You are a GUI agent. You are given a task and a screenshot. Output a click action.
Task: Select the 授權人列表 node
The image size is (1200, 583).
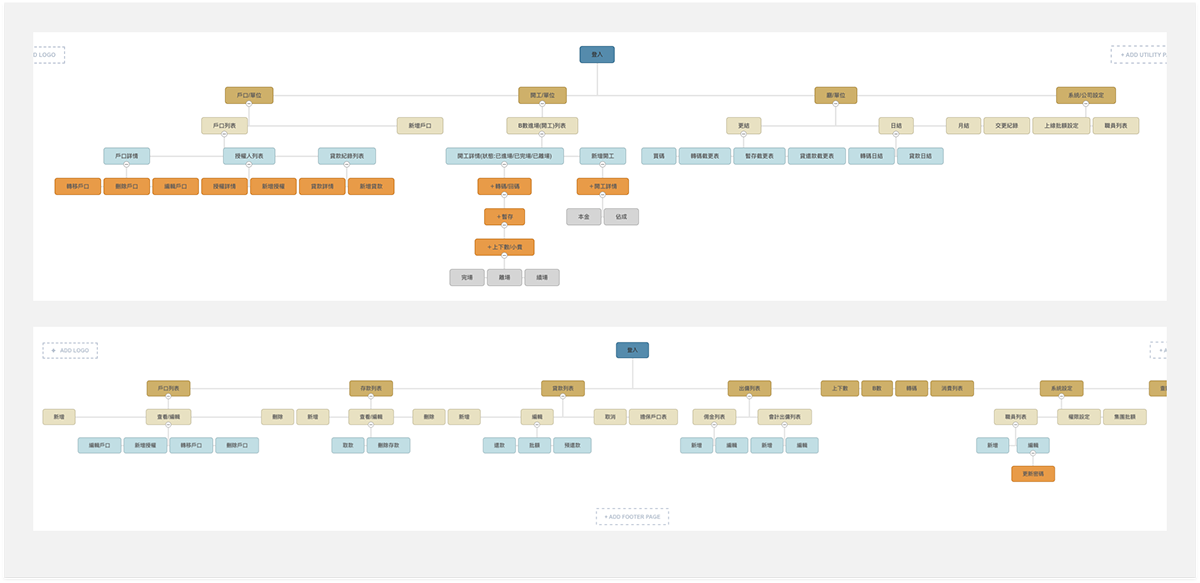pyautogui.click(x=249, y=156)
